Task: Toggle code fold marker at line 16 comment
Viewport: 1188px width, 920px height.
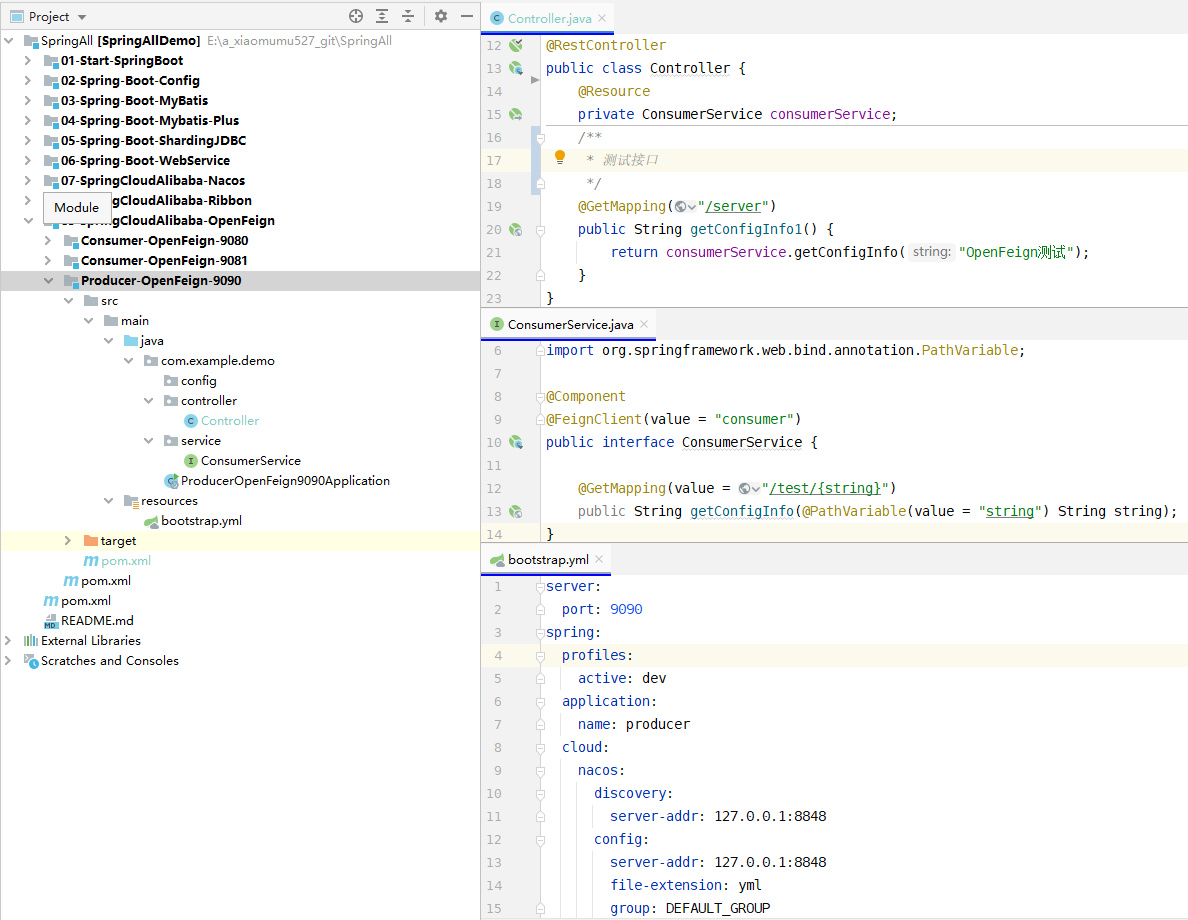Action: tap(540, 138)
